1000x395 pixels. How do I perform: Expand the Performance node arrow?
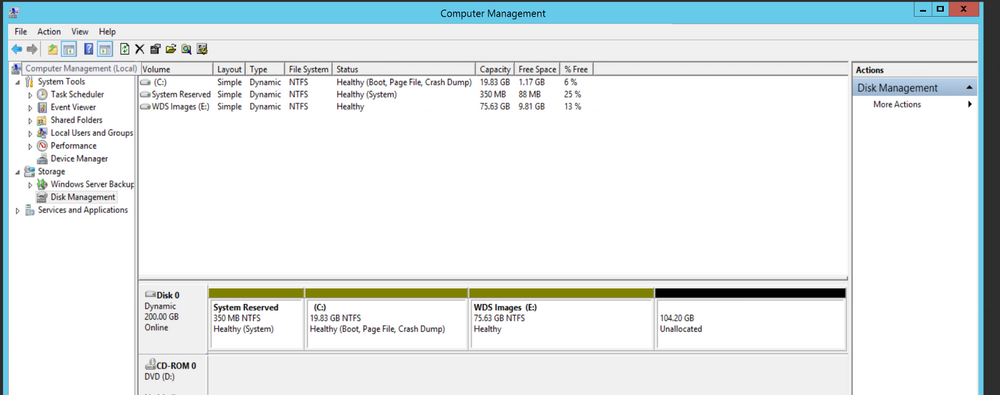(x=30, y=145)
